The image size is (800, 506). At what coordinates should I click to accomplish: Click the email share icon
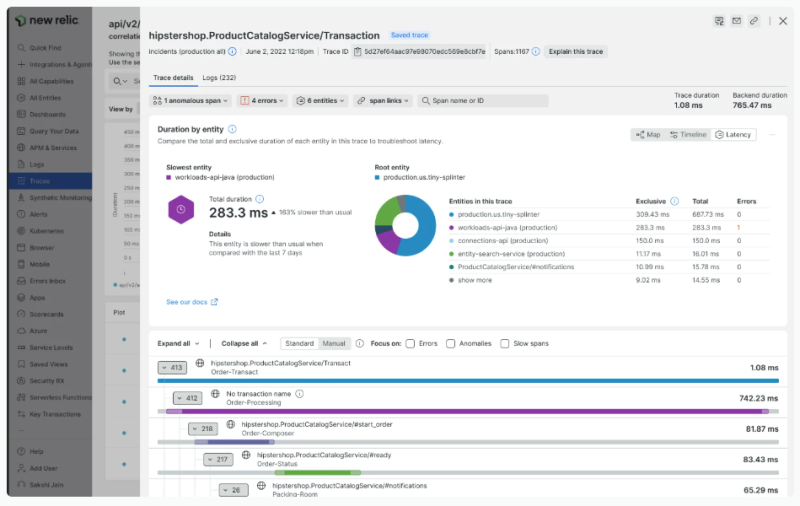tap(736, 21)
